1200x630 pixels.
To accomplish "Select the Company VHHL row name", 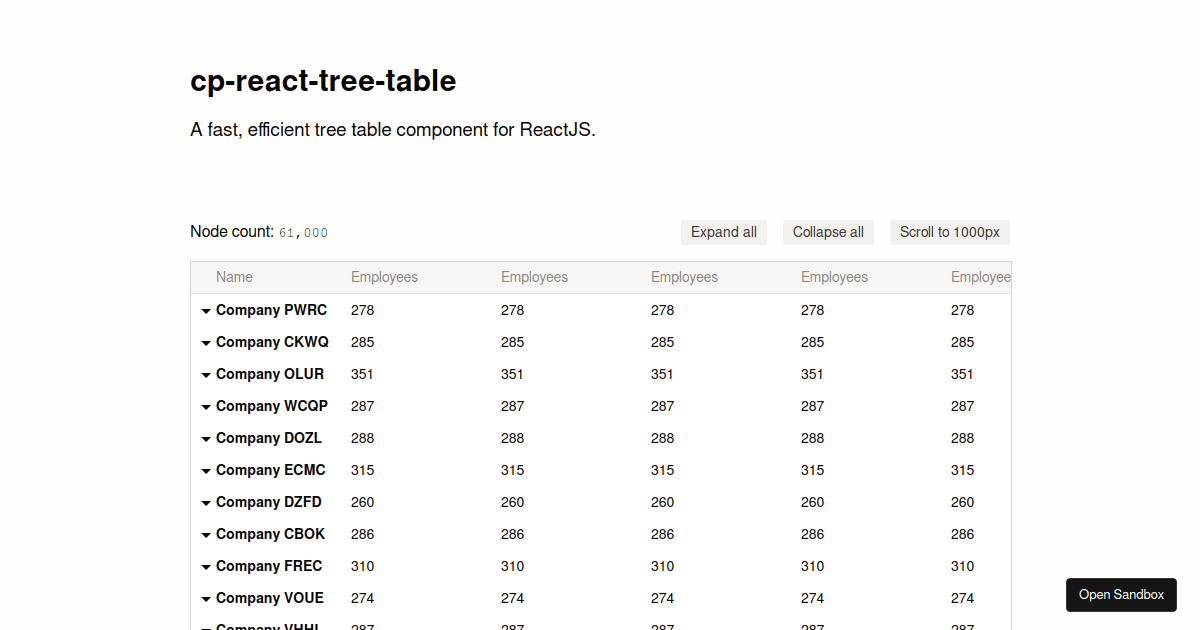I will point(270,626).
